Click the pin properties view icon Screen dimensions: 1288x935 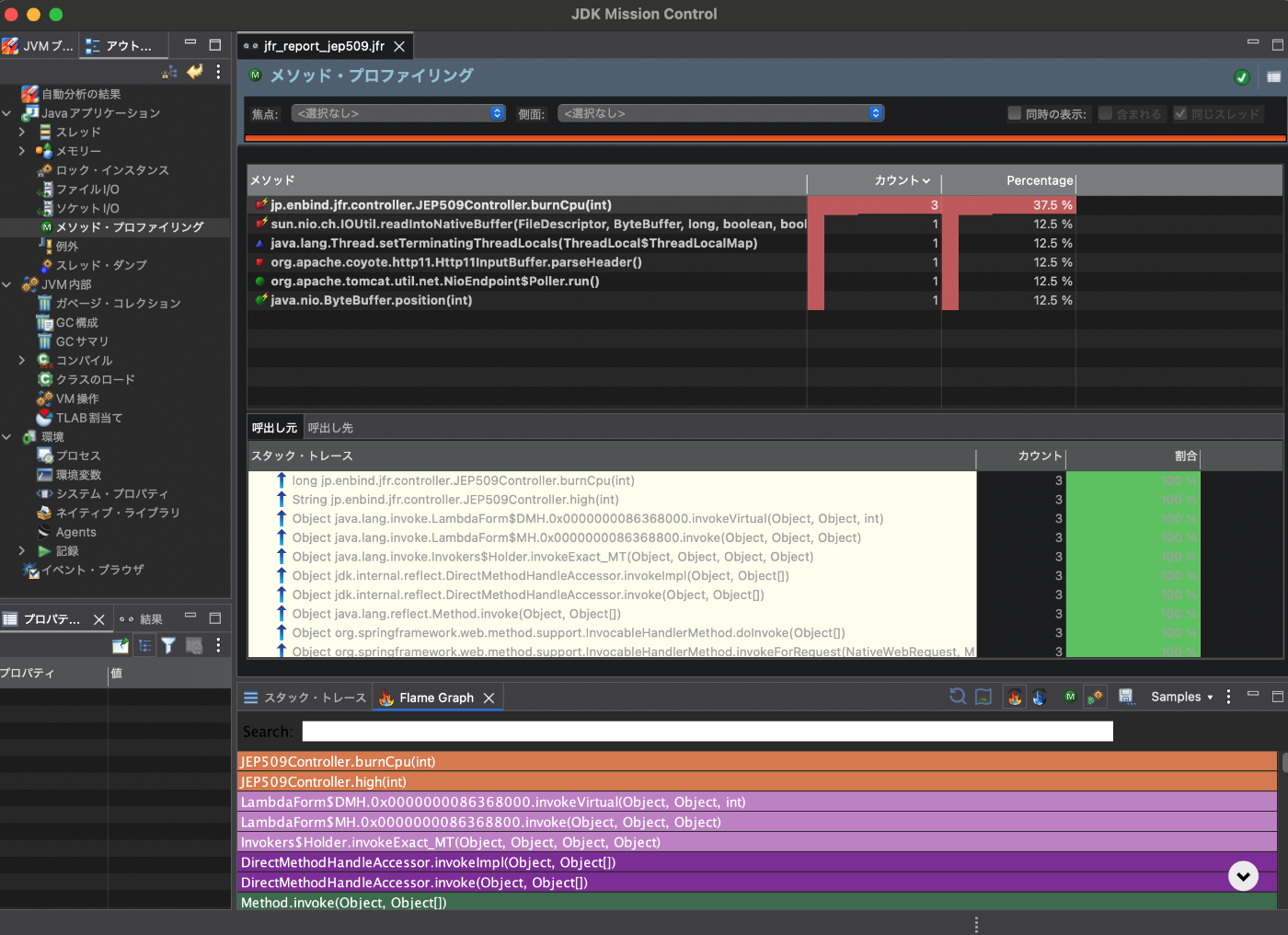(121, 646)
